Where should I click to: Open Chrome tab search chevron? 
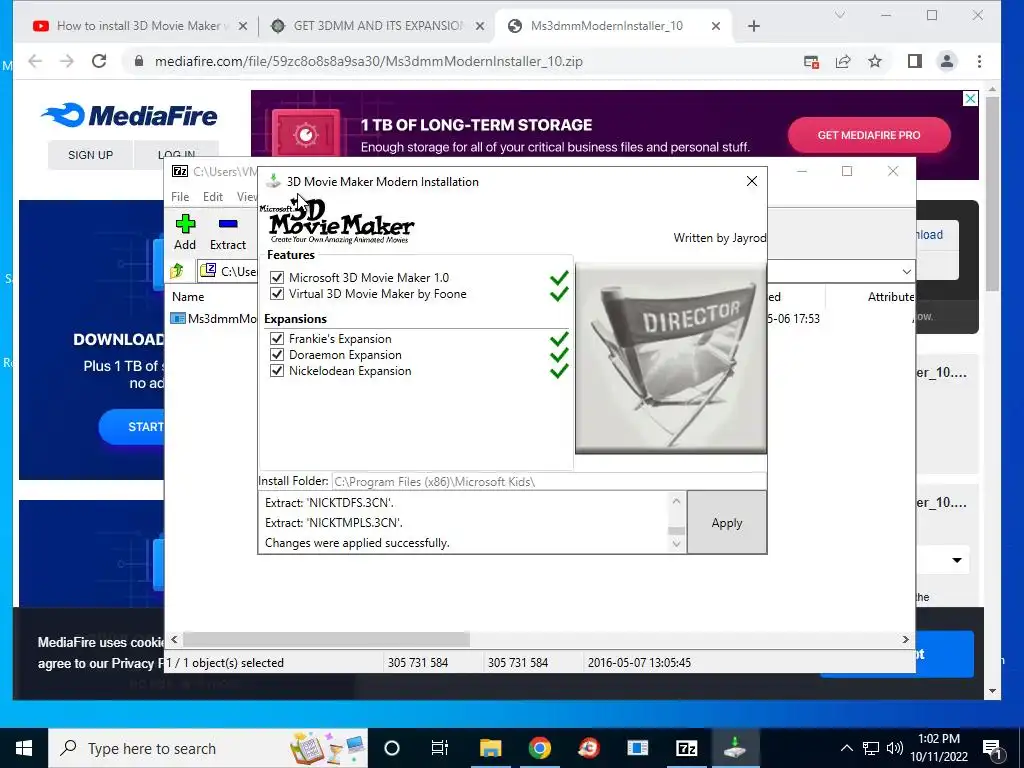click(840, 15)
